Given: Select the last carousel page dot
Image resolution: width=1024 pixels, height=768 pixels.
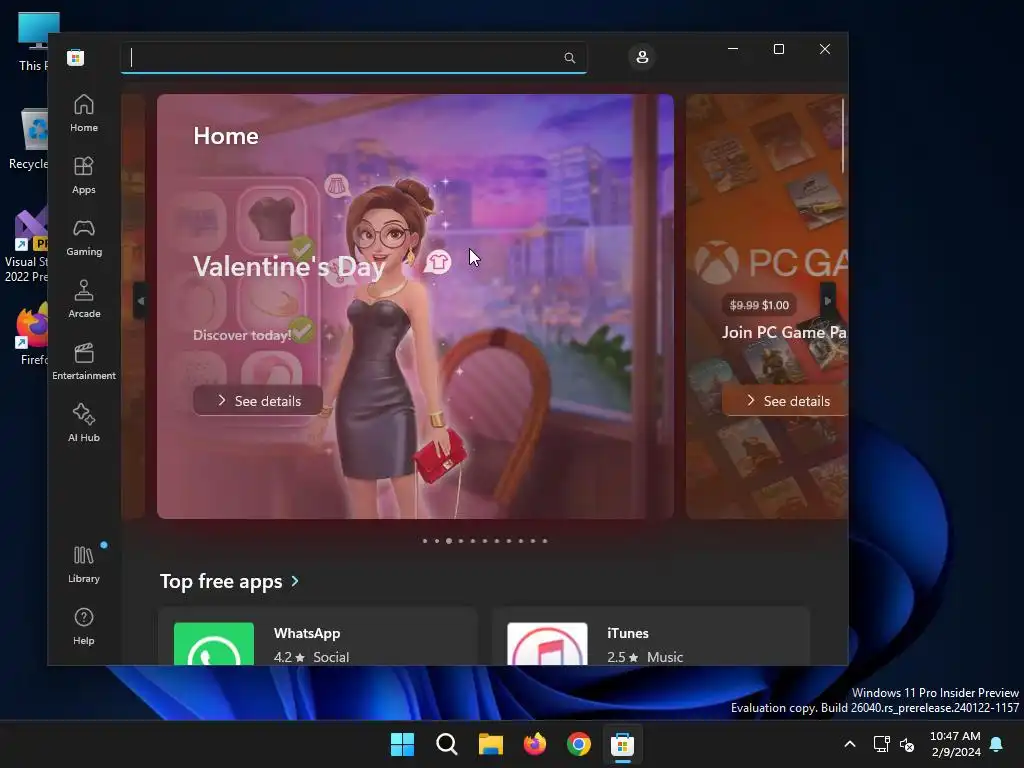Looking at the screenshot, I should click(x=545, y=541).
